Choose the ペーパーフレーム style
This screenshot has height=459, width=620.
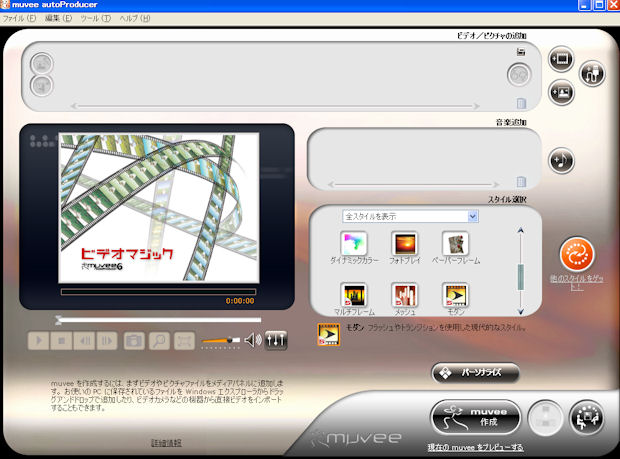[456, 243]
